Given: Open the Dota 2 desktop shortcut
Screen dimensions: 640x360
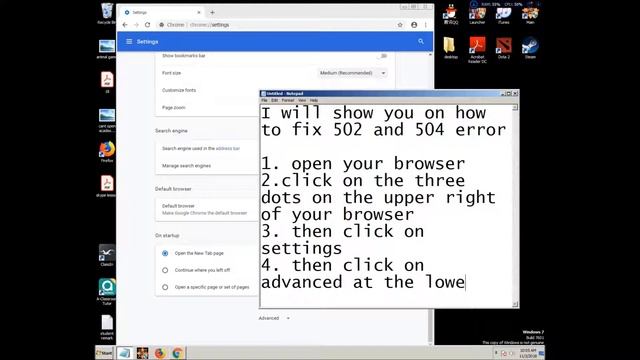Looking at the screenshot, I should (x=503, y=48).
